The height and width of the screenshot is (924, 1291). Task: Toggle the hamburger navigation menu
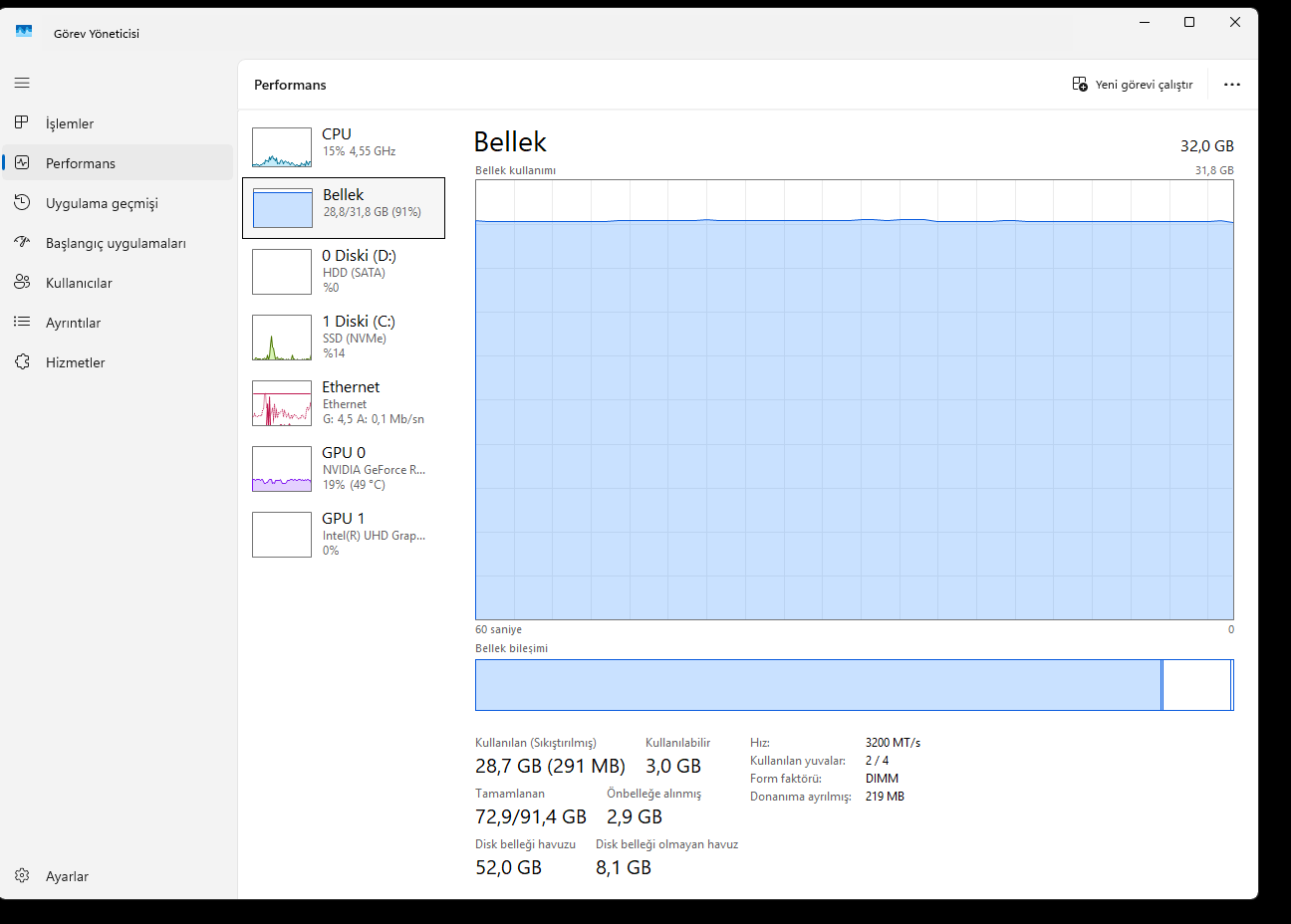pyautogui.click(x=22, y=83)
